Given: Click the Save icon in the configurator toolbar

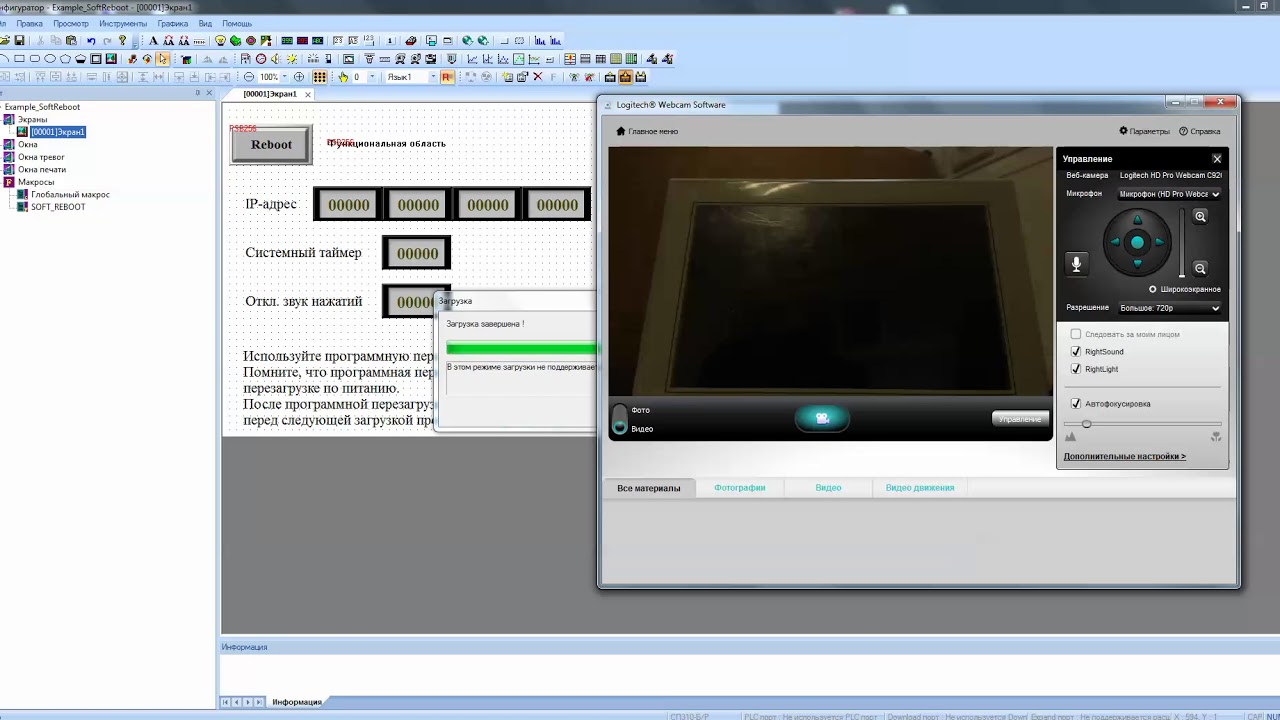Looking at the screenshot, I should (19, 41).
